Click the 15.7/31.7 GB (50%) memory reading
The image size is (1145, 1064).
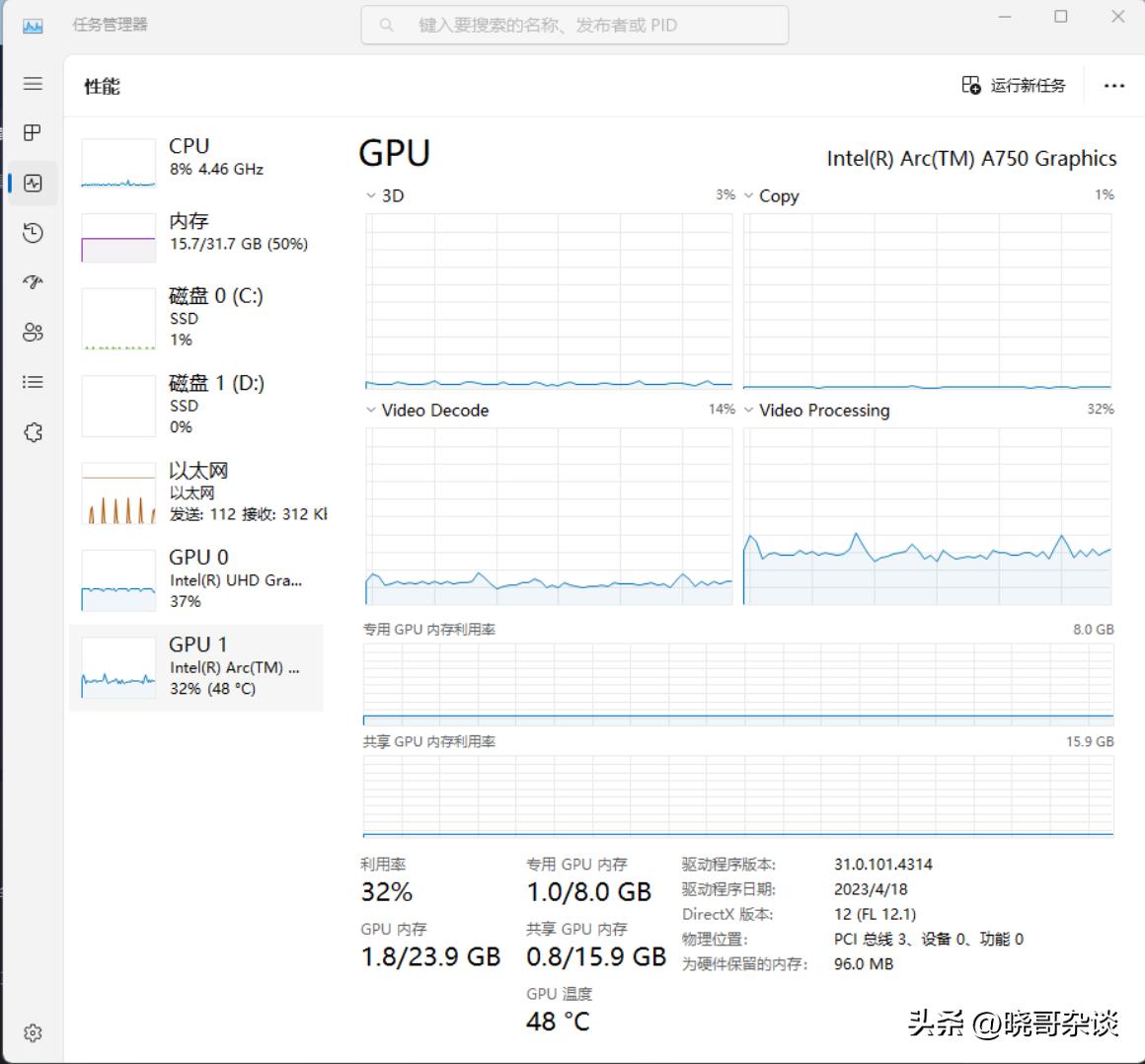point(239,244)
